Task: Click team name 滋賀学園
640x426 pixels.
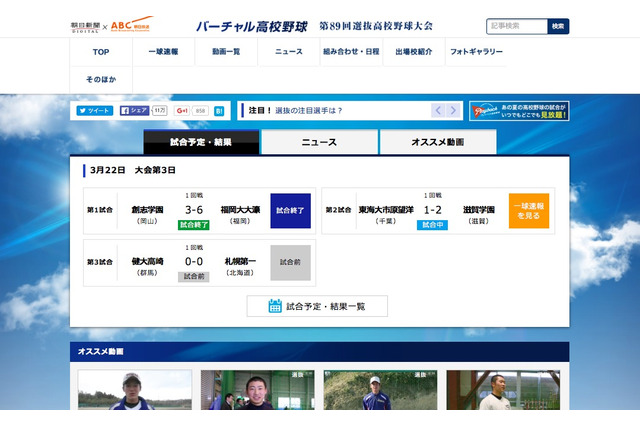Action: pyautogui.click(x=479, y=210)
